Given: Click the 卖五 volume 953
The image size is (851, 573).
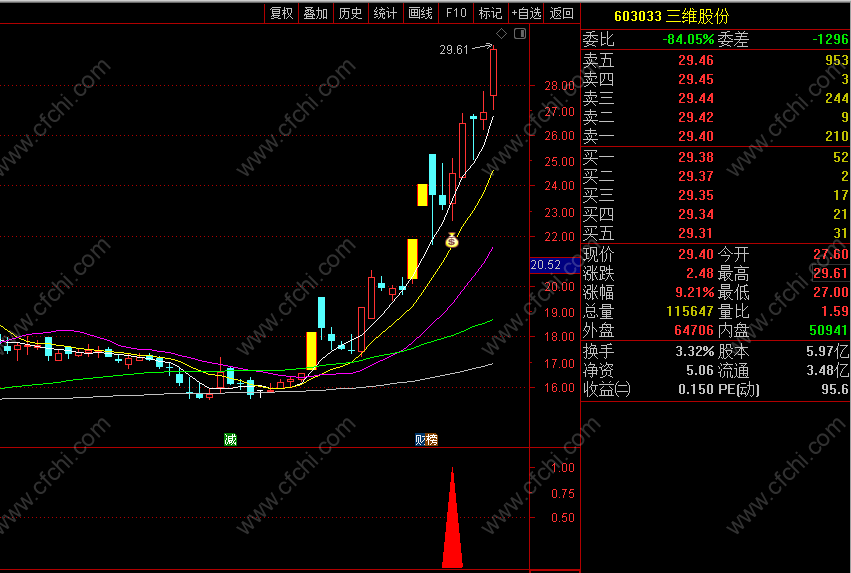Looking at the screenshot, I should pos(836,60).
